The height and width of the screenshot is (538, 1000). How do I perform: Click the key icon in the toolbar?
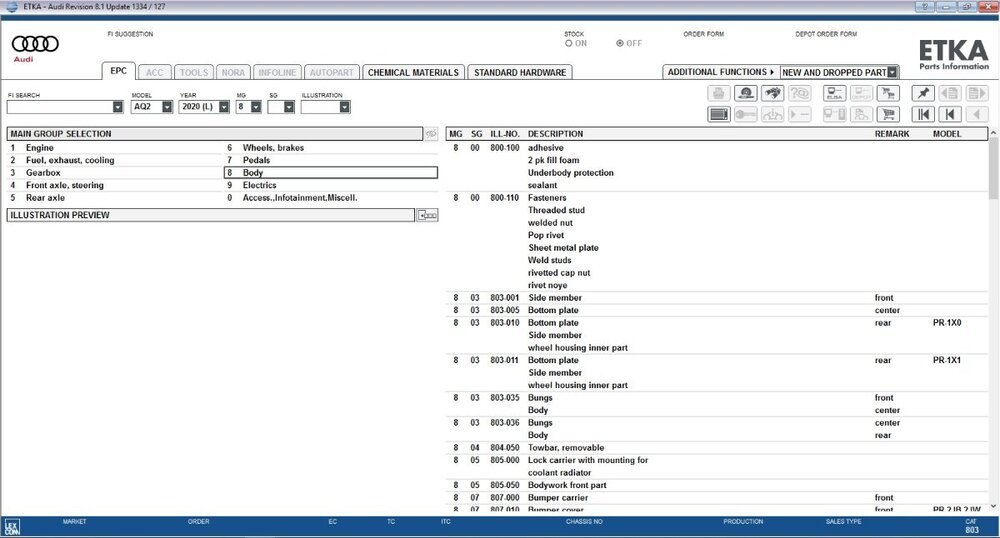(746, 114)
